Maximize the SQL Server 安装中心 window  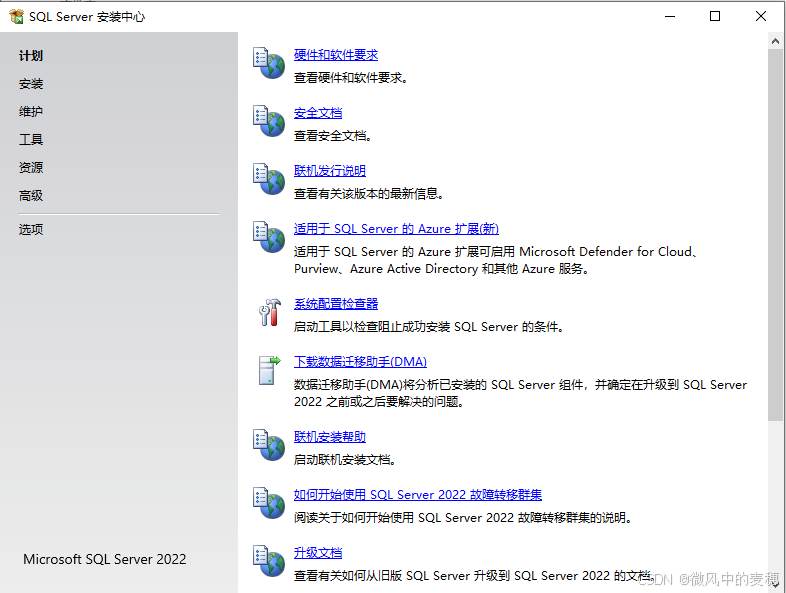coord(715,17)
